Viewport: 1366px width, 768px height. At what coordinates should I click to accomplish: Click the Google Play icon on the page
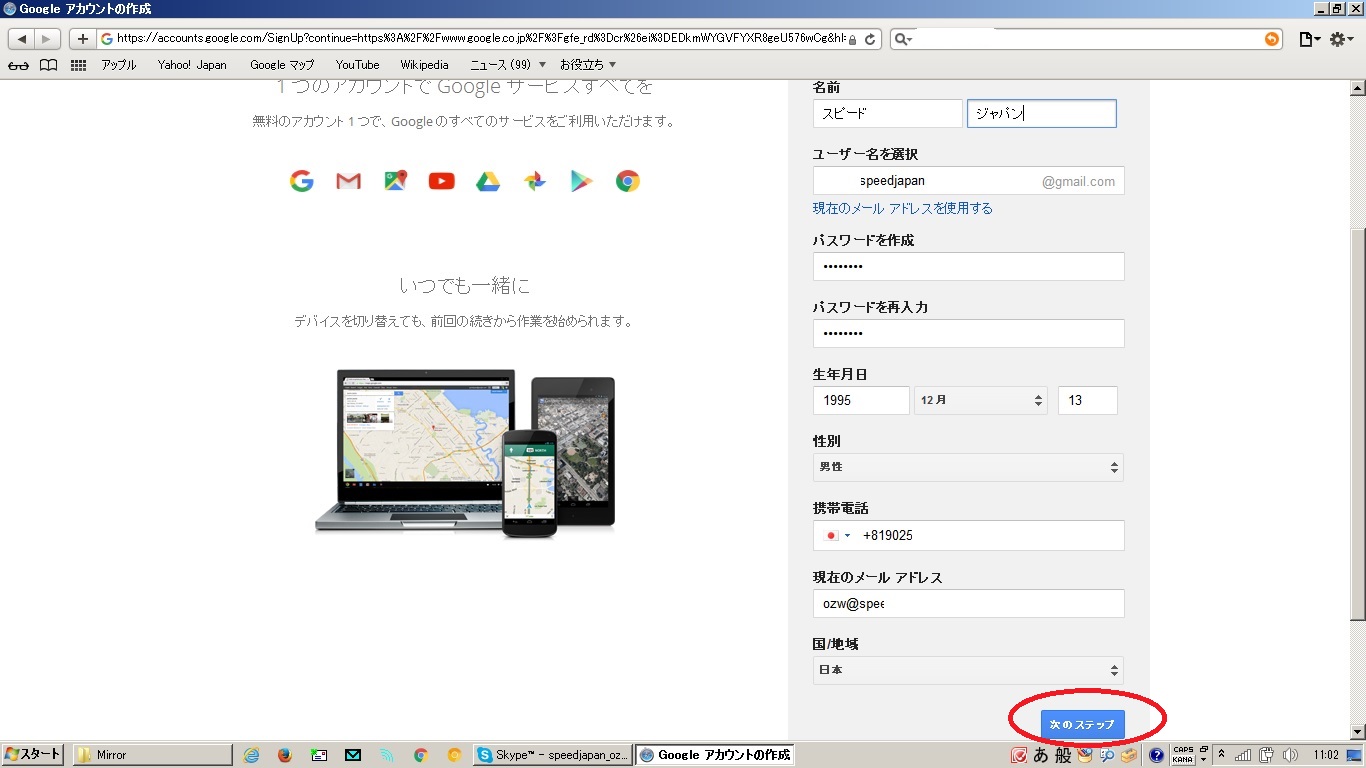(581, 181)
